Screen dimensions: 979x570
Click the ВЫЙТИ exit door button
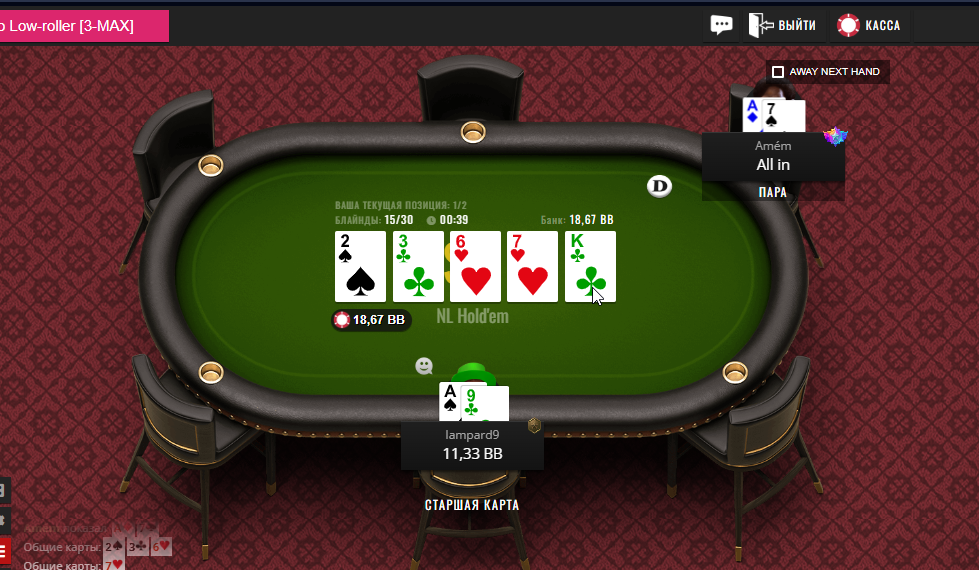(782, 25)
